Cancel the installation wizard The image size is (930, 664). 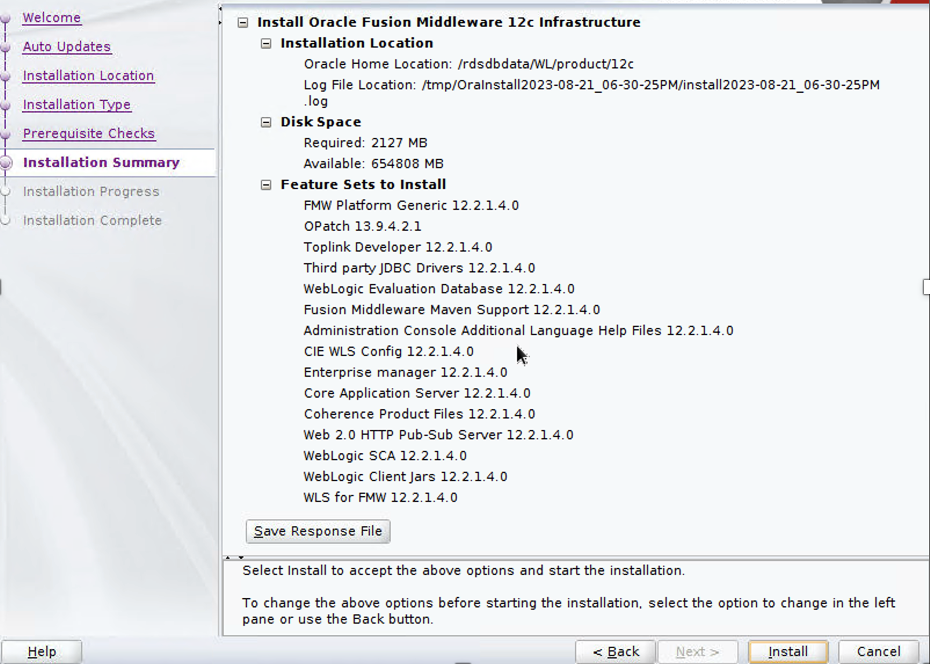tap(878, 652)
